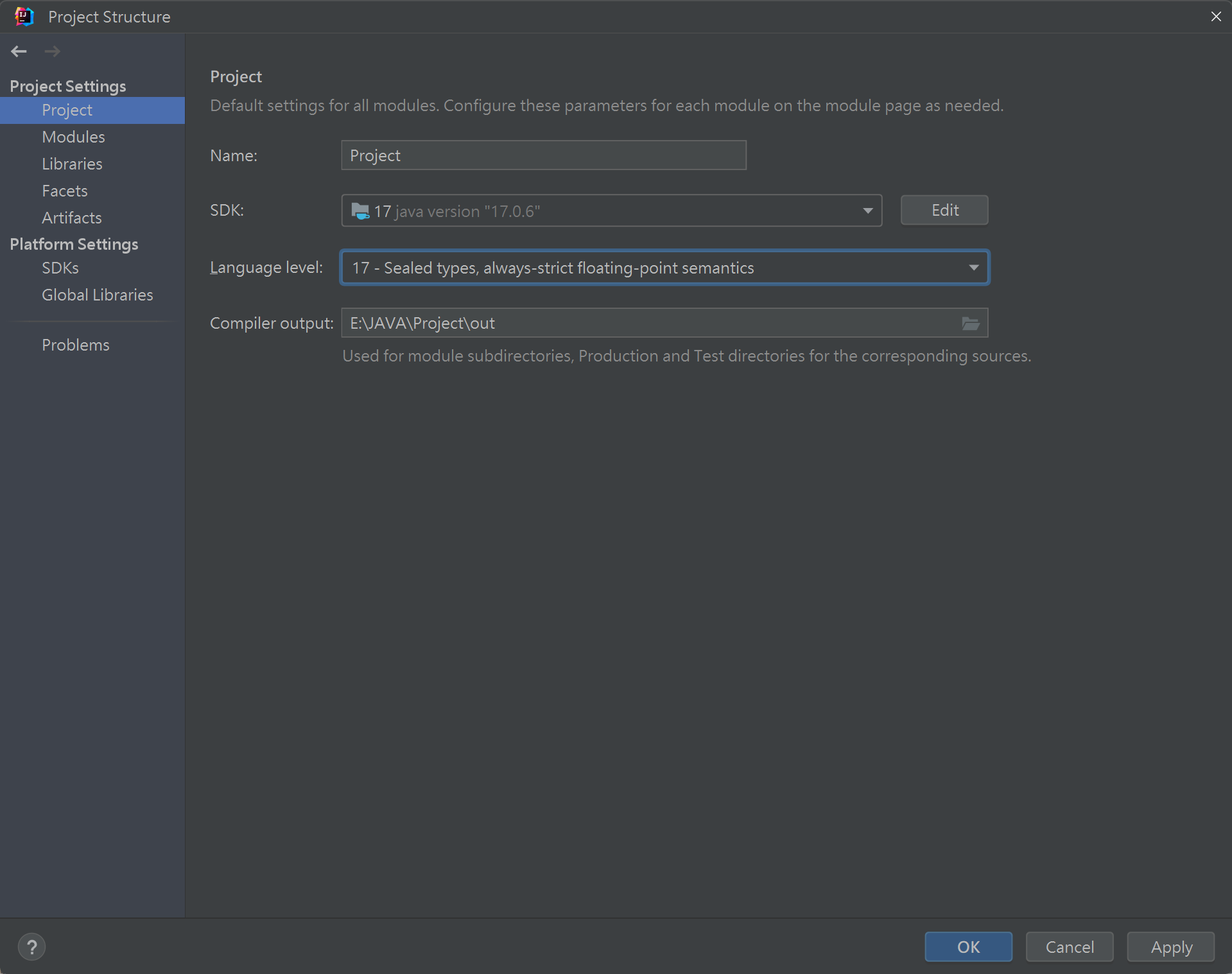
Task: Browse compiler output with folder icon
Action: [970, 323]
